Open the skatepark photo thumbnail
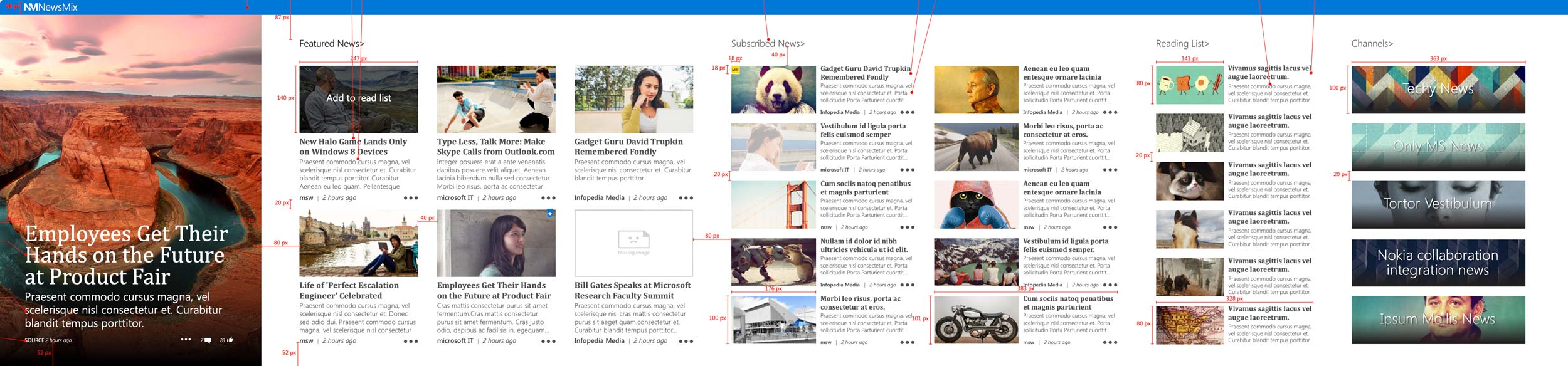 (x=496, y=99)
